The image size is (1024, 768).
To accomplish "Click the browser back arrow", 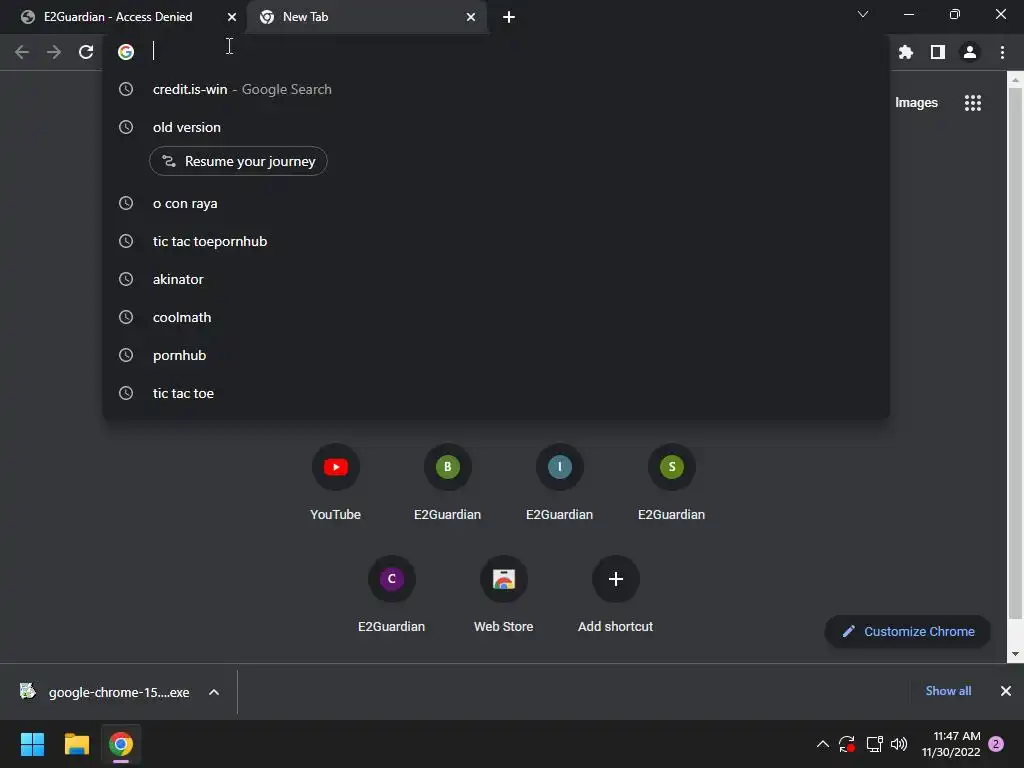I will (x=22, y=52).
